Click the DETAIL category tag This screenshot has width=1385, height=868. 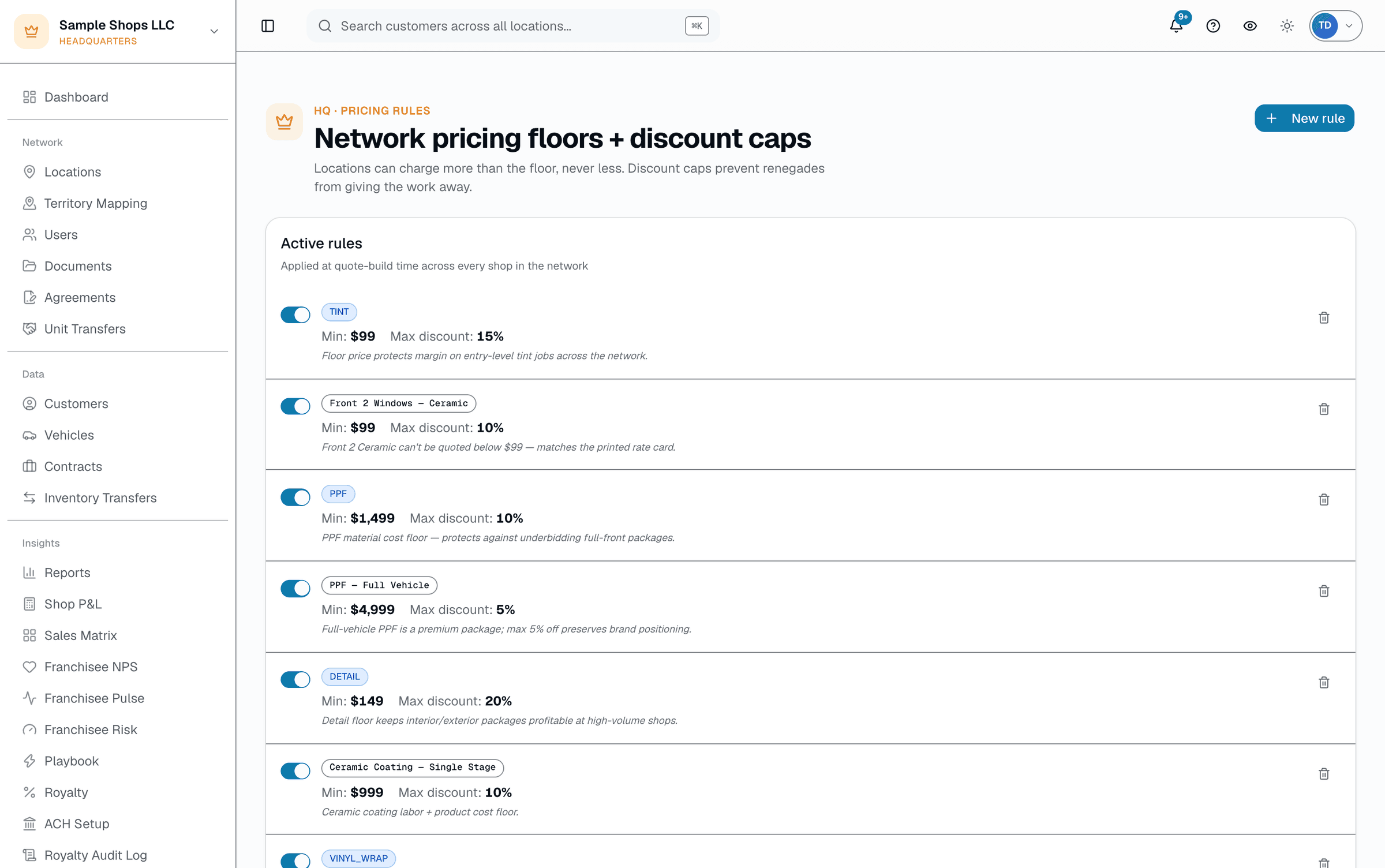[345, 676]
